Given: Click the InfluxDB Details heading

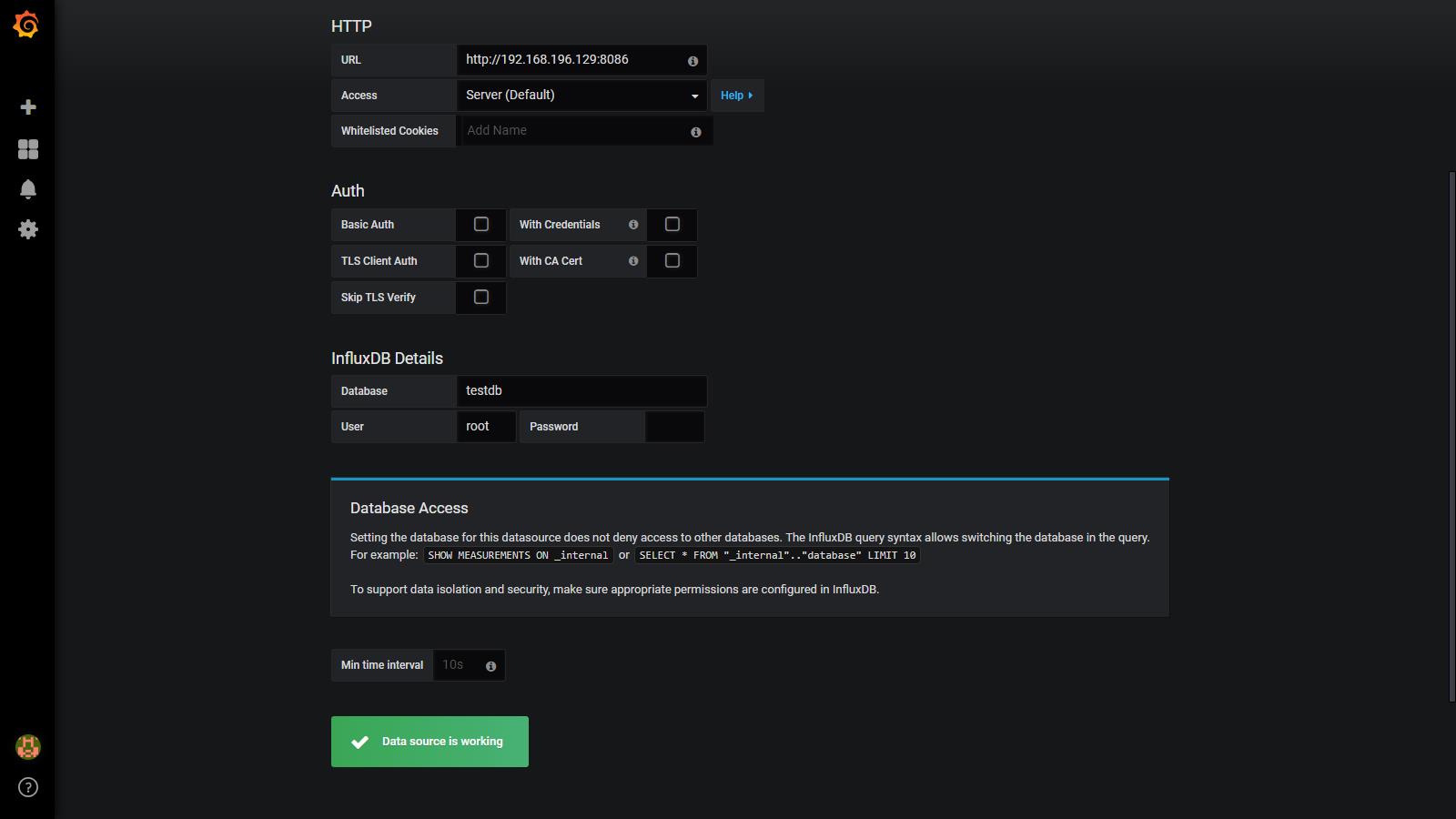Looking at the screenshot, I should point(387,359).
